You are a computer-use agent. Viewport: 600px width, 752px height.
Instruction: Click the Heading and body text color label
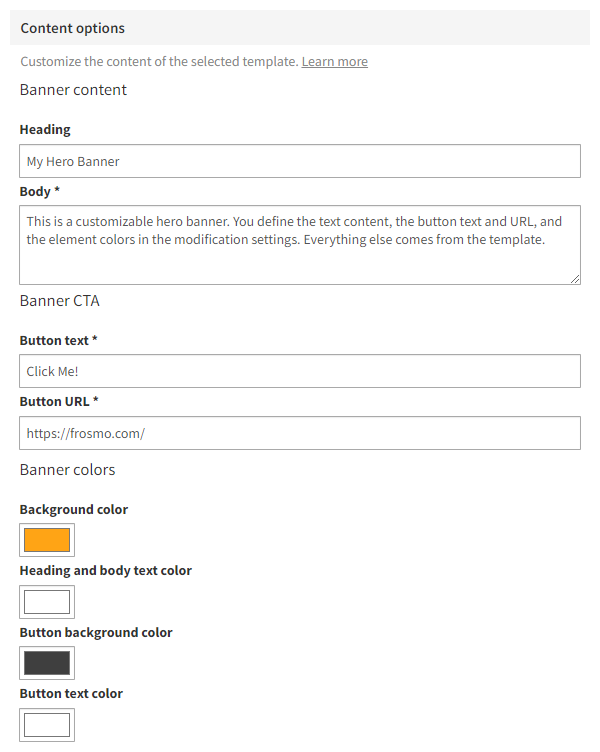(x=105, y=570)
